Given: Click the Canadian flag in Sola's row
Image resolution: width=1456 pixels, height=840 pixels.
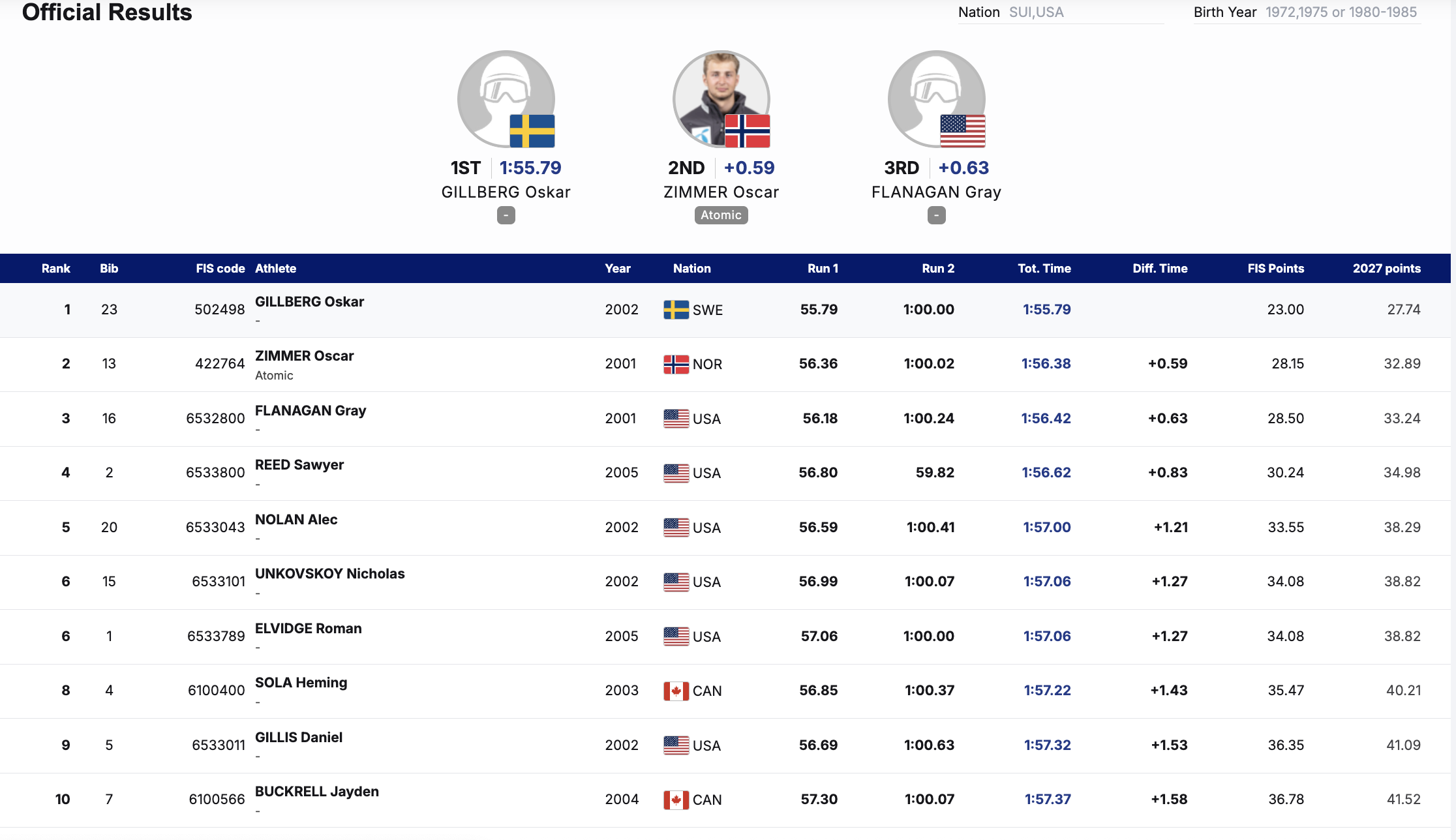Looking at the screenshot, I should [676, 691].
